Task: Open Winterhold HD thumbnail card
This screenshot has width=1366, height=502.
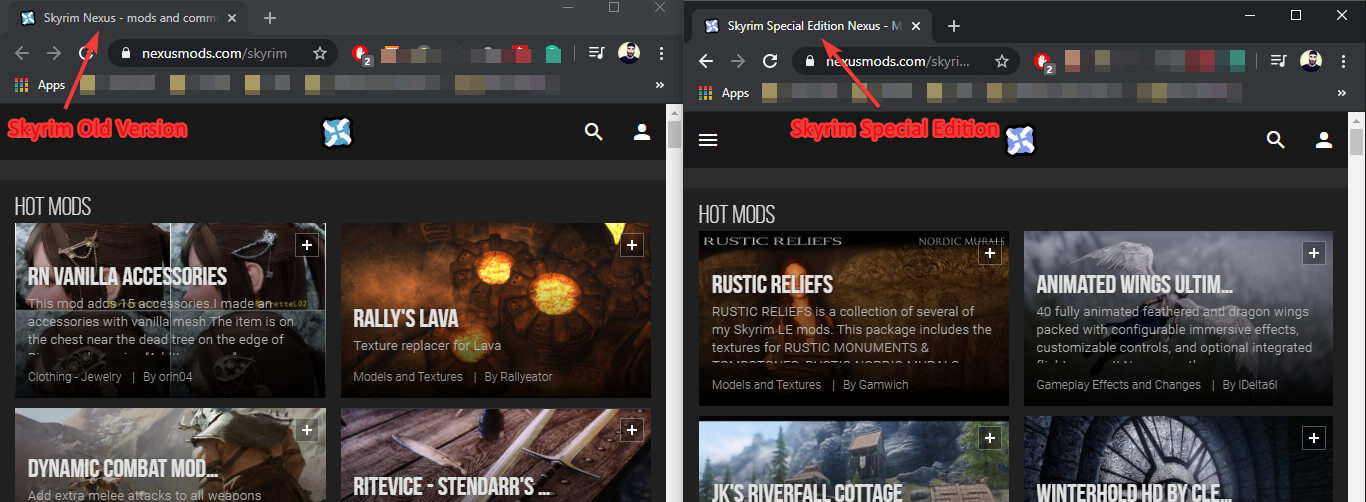Action: coord(1178,460)
